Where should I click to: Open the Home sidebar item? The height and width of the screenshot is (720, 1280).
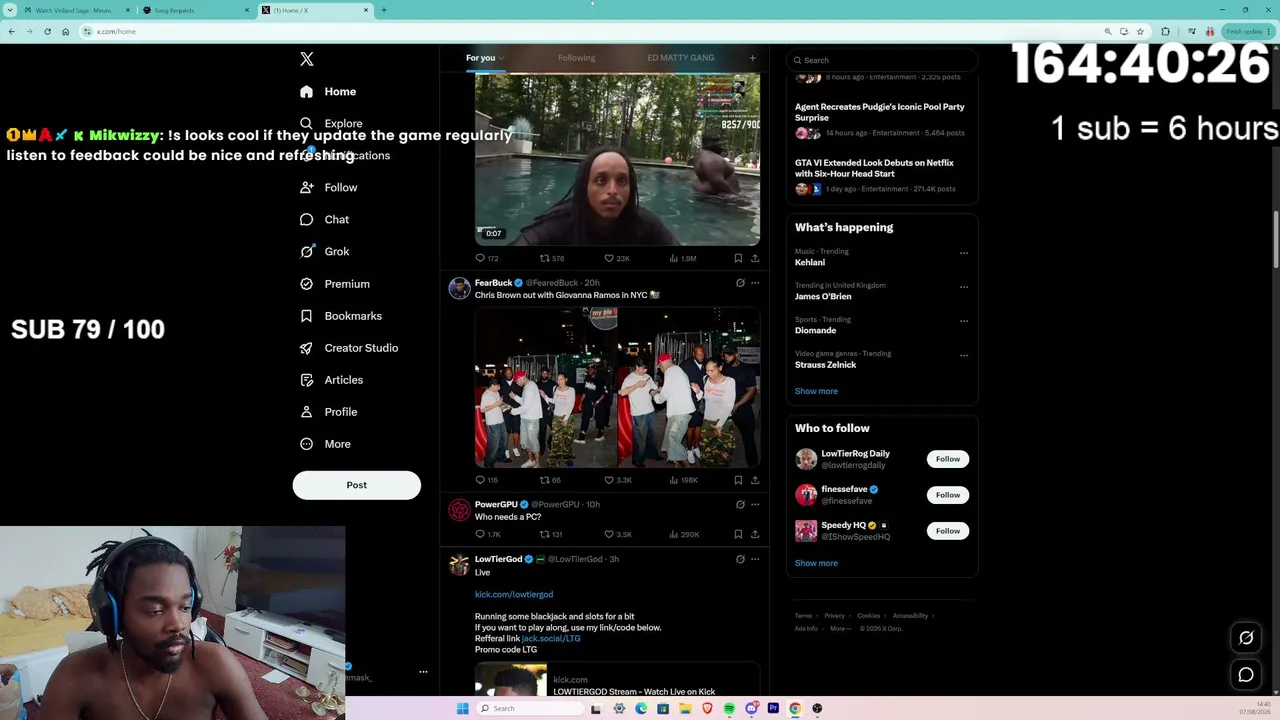(x=328, y=91)
